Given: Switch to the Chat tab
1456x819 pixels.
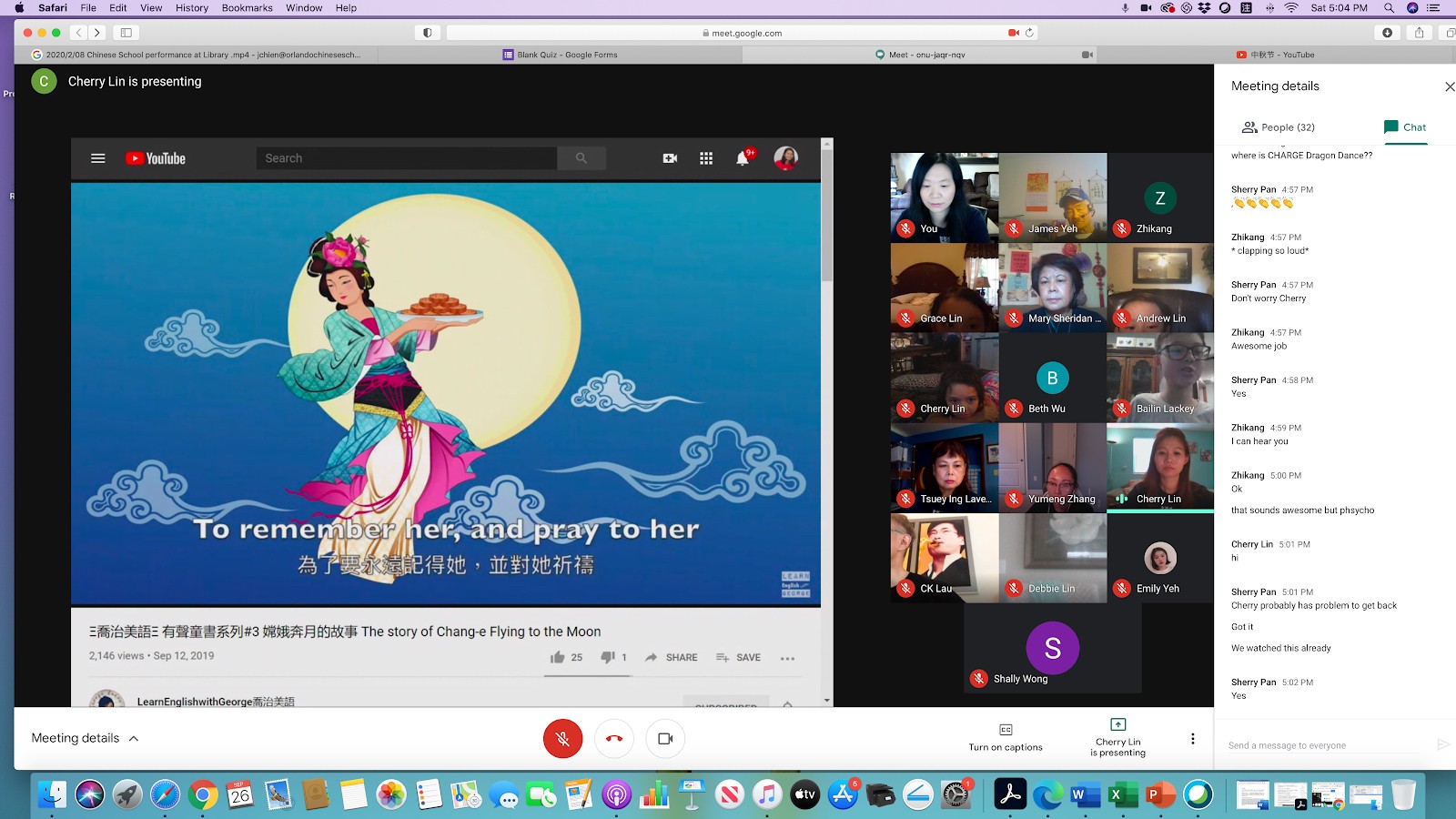Looking at the screenshot, I should [1405, 127].
